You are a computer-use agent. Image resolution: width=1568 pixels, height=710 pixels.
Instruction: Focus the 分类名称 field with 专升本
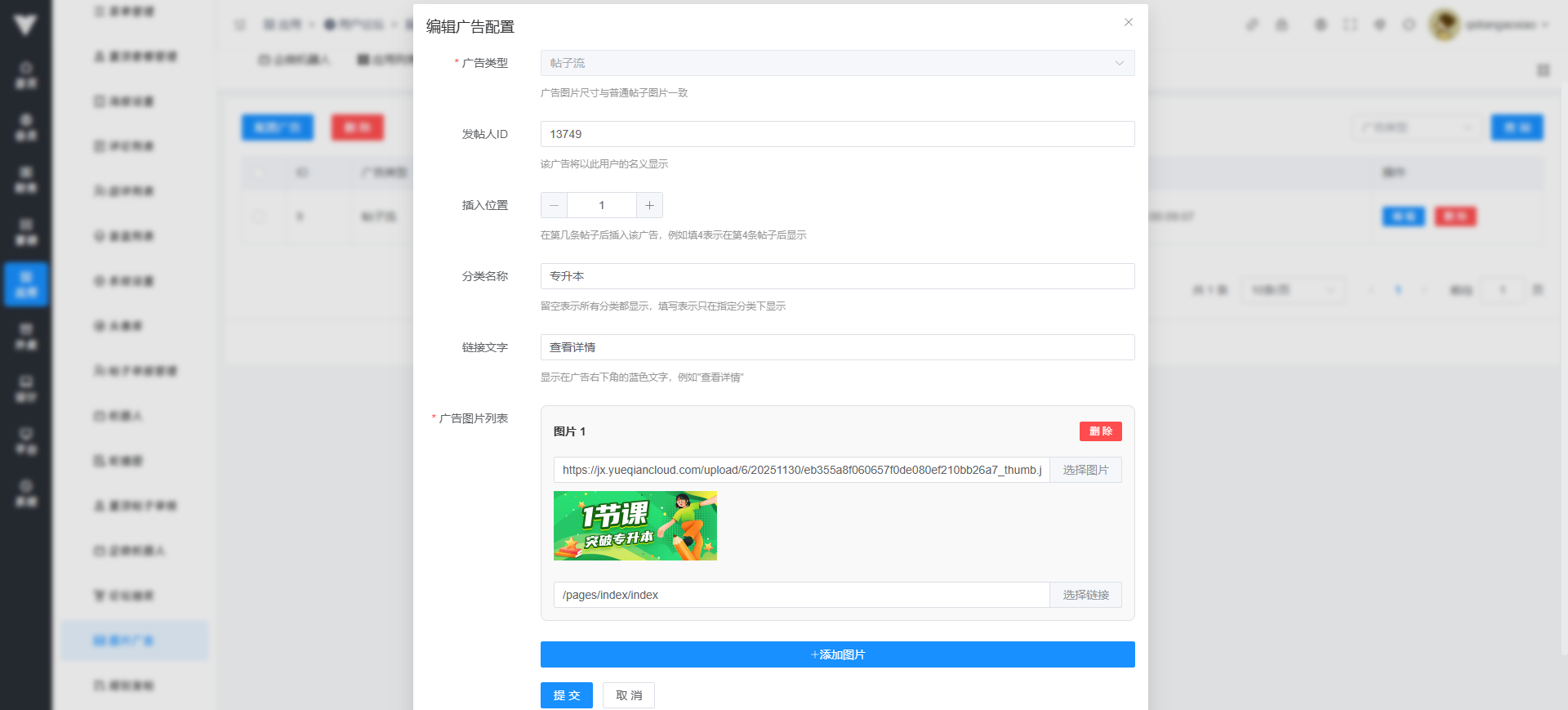pos(836,276)
